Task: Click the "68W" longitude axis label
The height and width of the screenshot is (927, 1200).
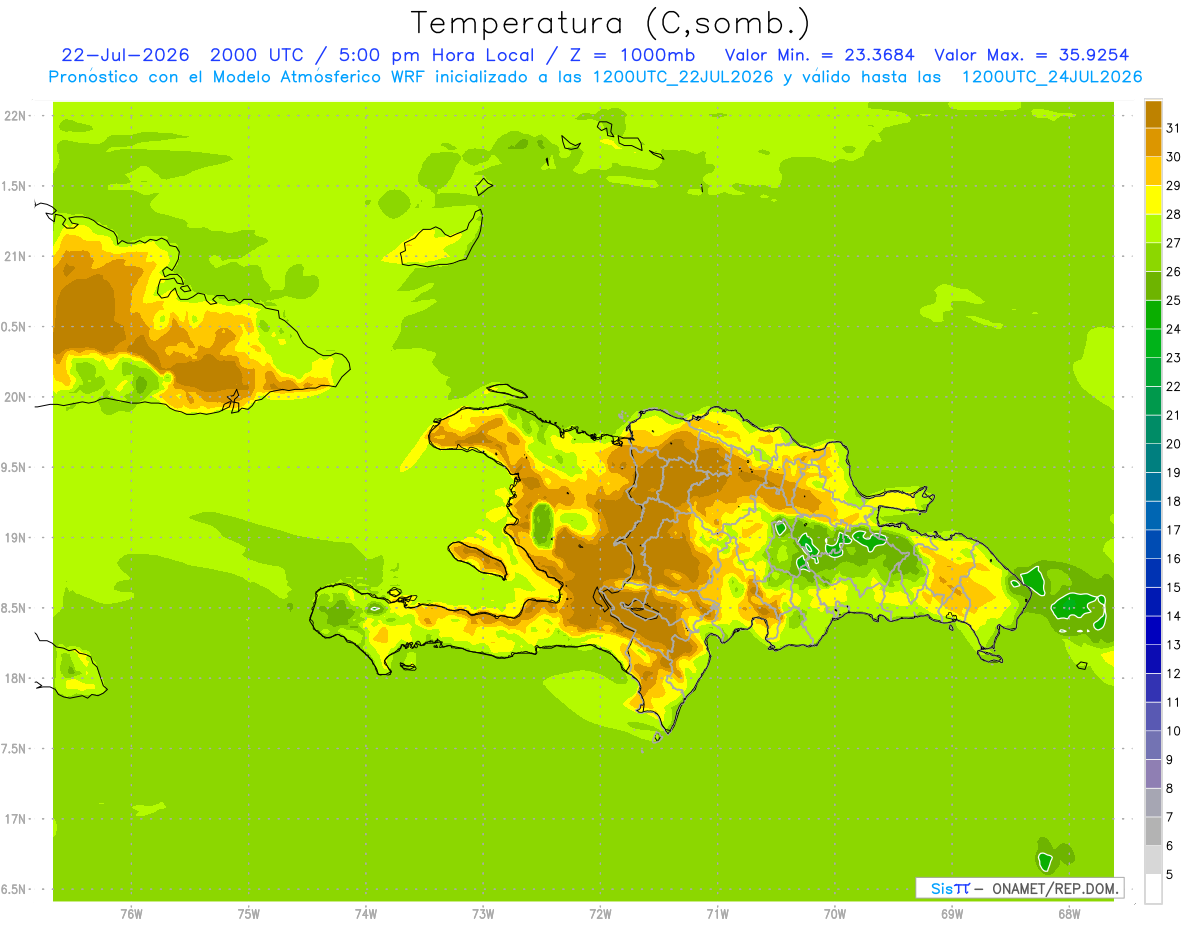Action: click(1069, 913)
